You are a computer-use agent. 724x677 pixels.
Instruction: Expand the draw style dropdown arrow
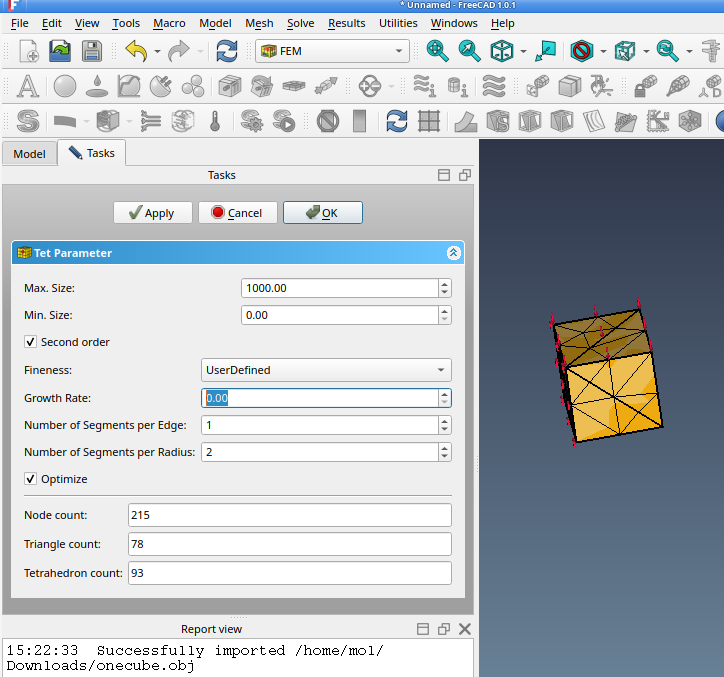pyautogui.click(x=603, y=51)
